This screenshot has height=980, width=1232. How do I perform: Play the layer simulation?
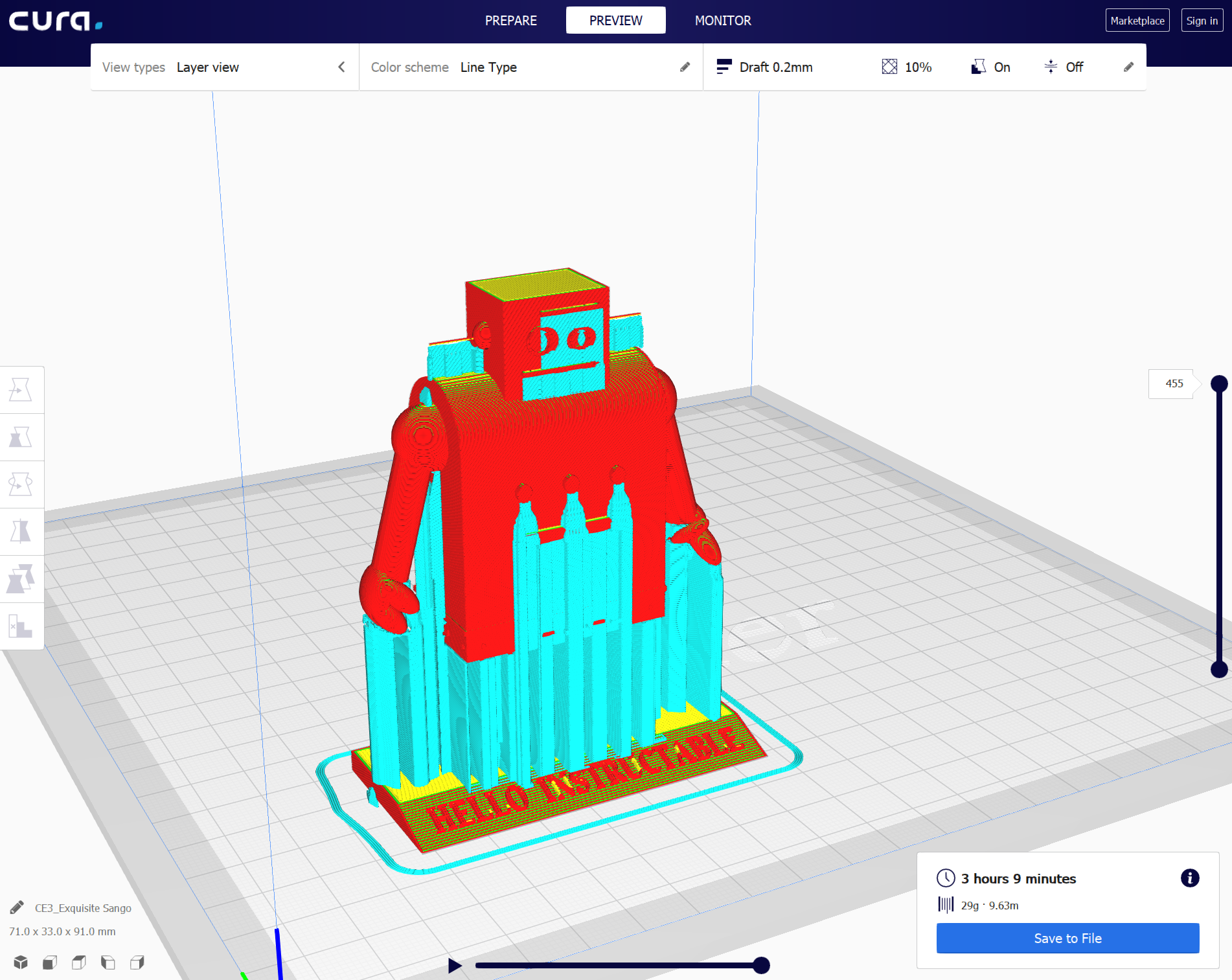pyautogui.click(x=455, y=966)
